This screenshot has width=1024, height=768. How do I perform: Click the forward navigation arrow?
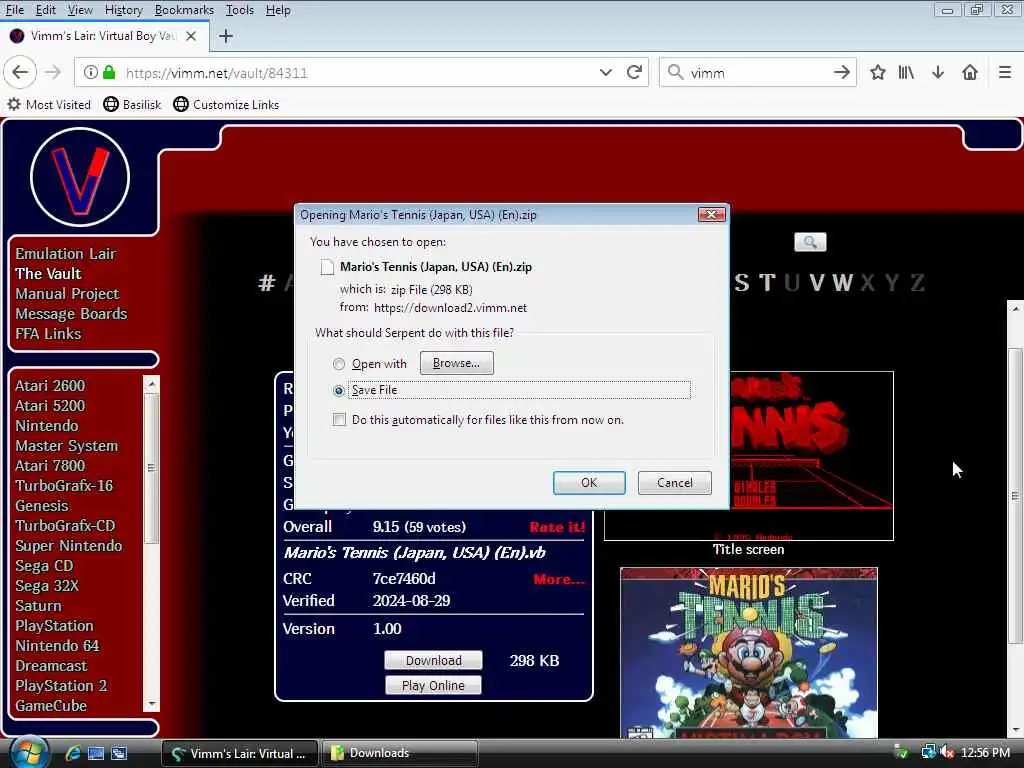point(53,72)
